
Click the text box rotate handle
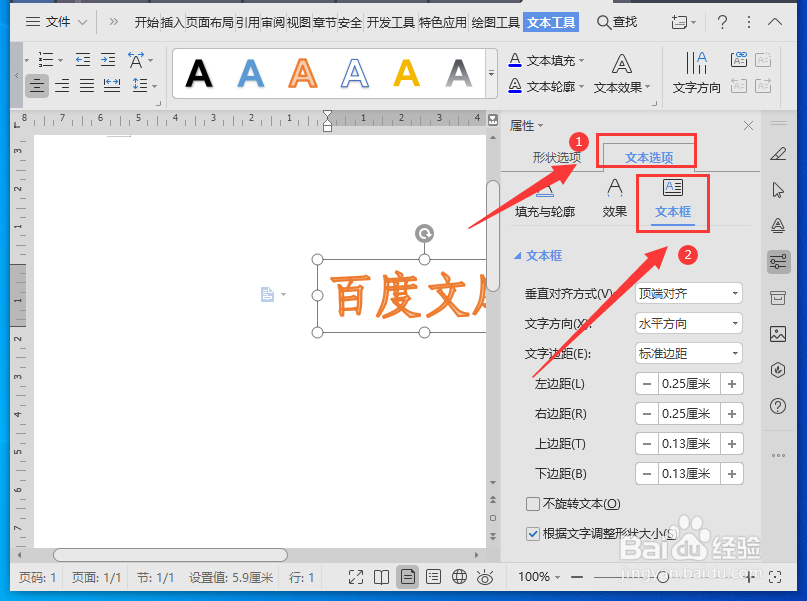[x=424, y=234]
